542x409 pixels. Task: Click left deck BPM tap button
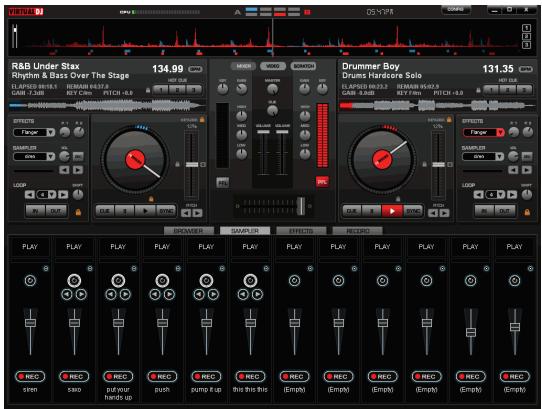coord(195,69)
